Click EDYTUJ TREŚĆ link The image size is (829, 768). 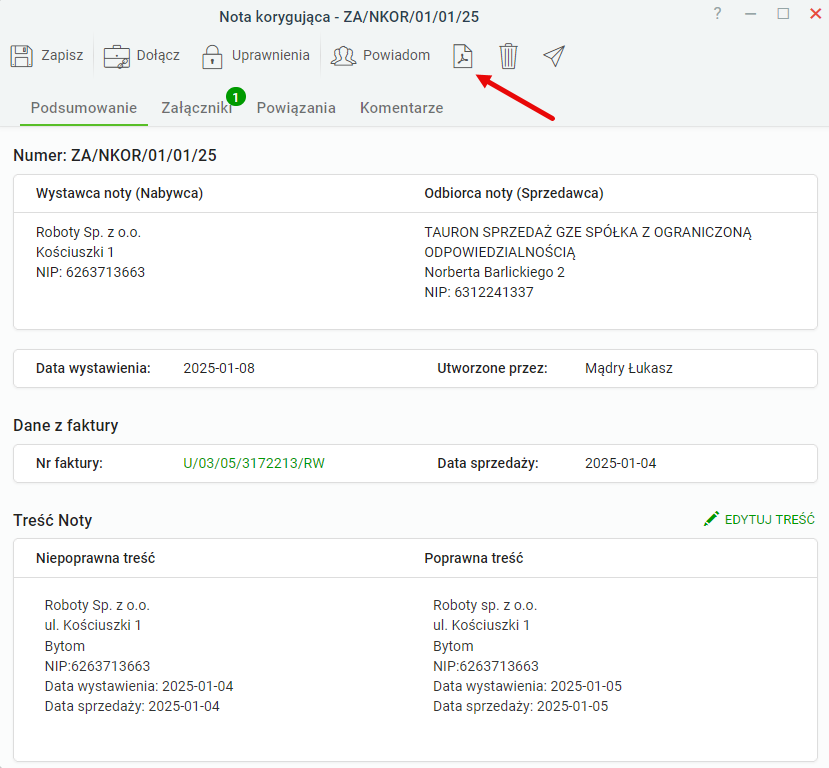click(x=770, y=520)
